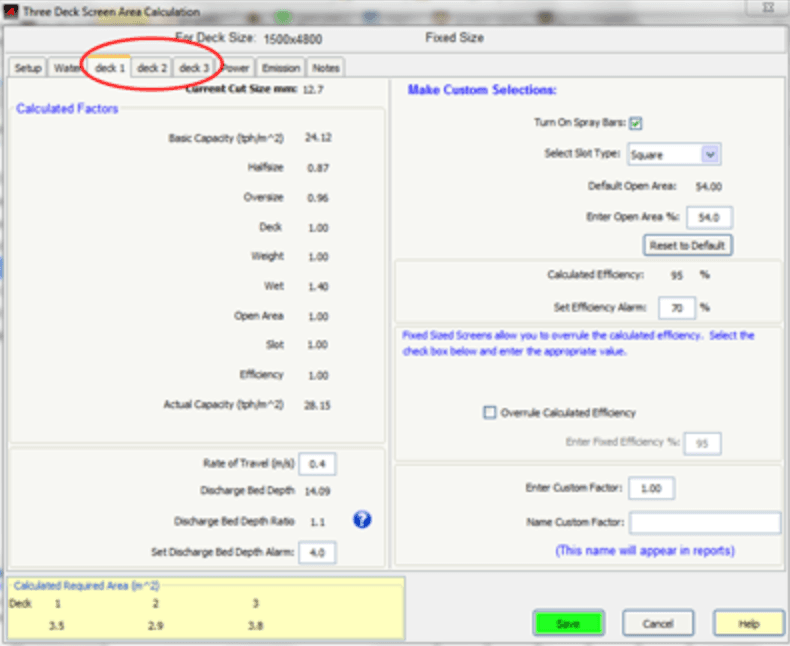
Task: Go to the deck 3 tab
Action: click(194, 68)
